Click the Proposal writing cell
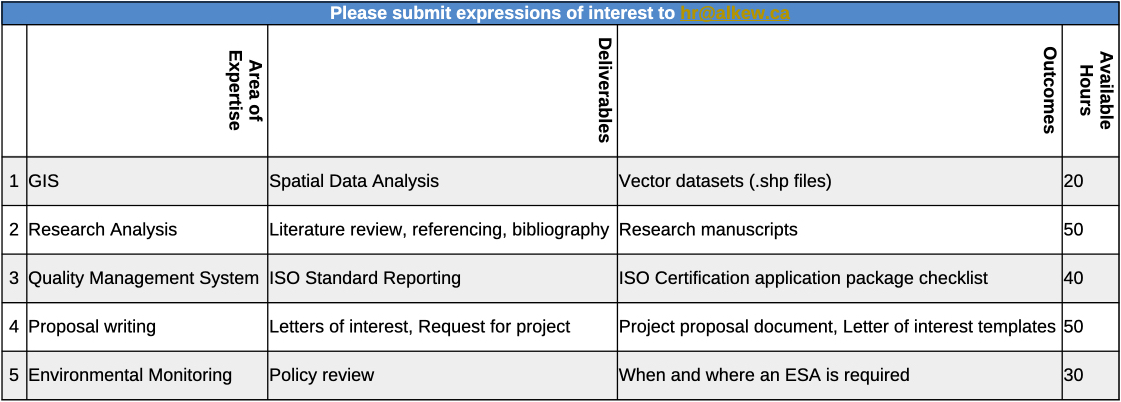The image size is (1121, 402). pyautogui.click(x=147, y=327)
